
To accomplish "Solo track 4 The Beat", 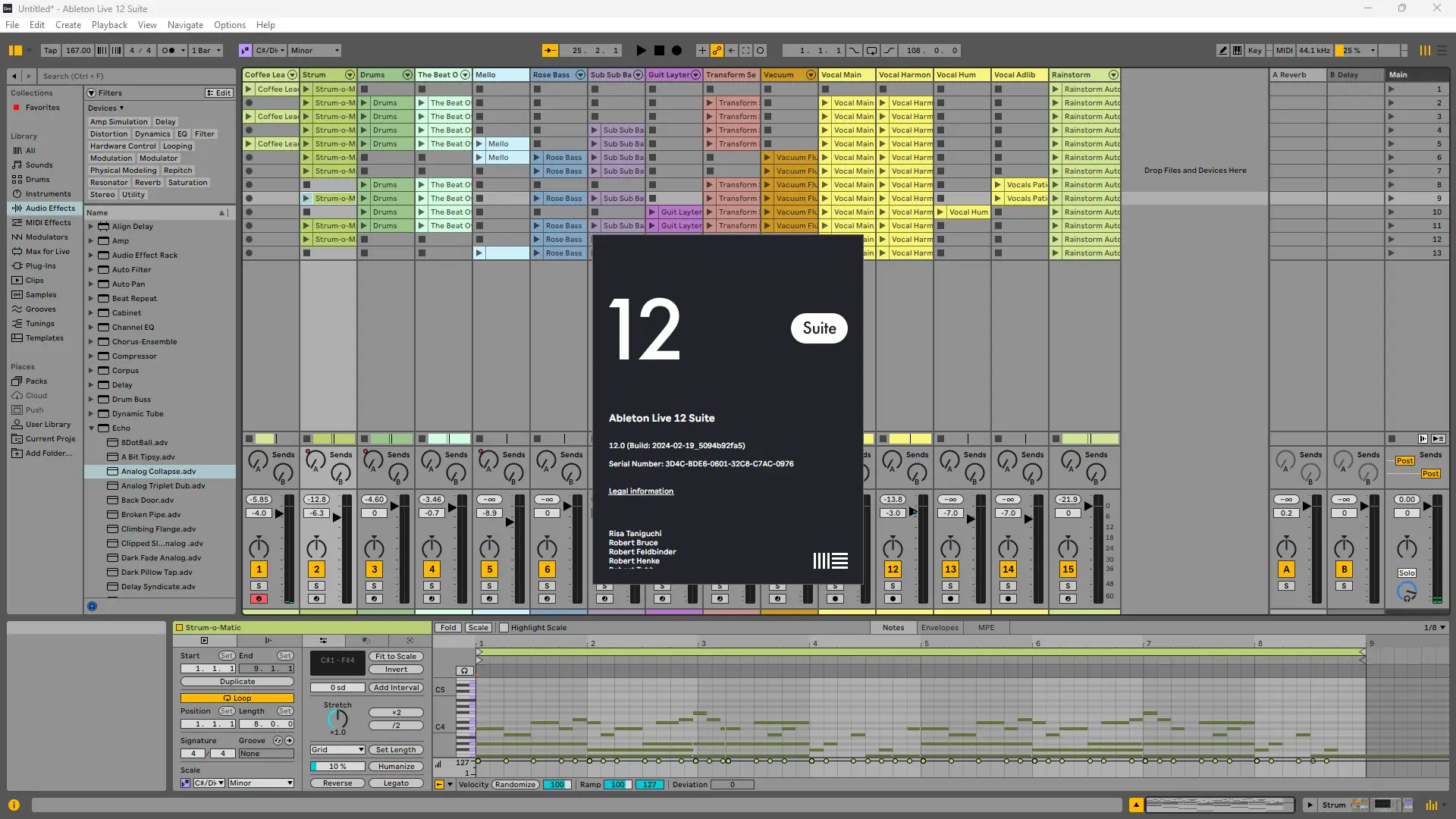I will point(431,586).
